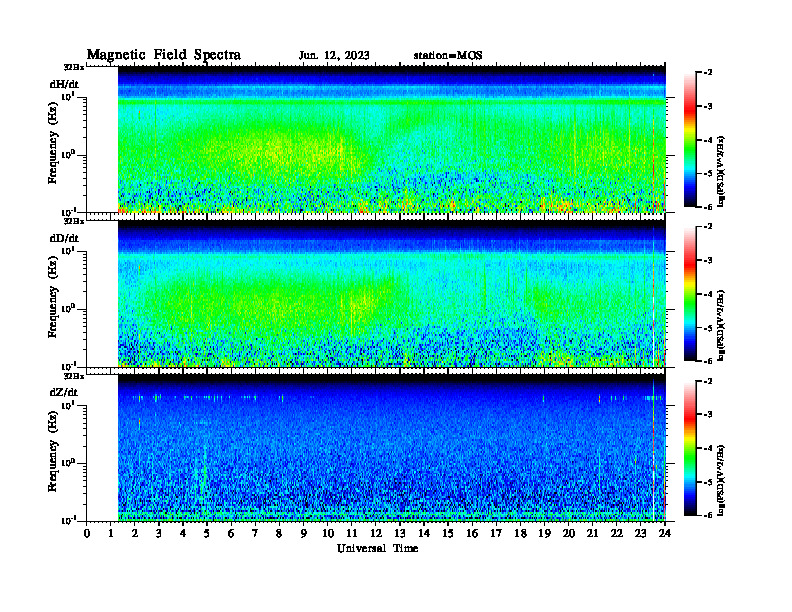
Task: Click hour 5 tick label on time axis
Action: (207, 534)
